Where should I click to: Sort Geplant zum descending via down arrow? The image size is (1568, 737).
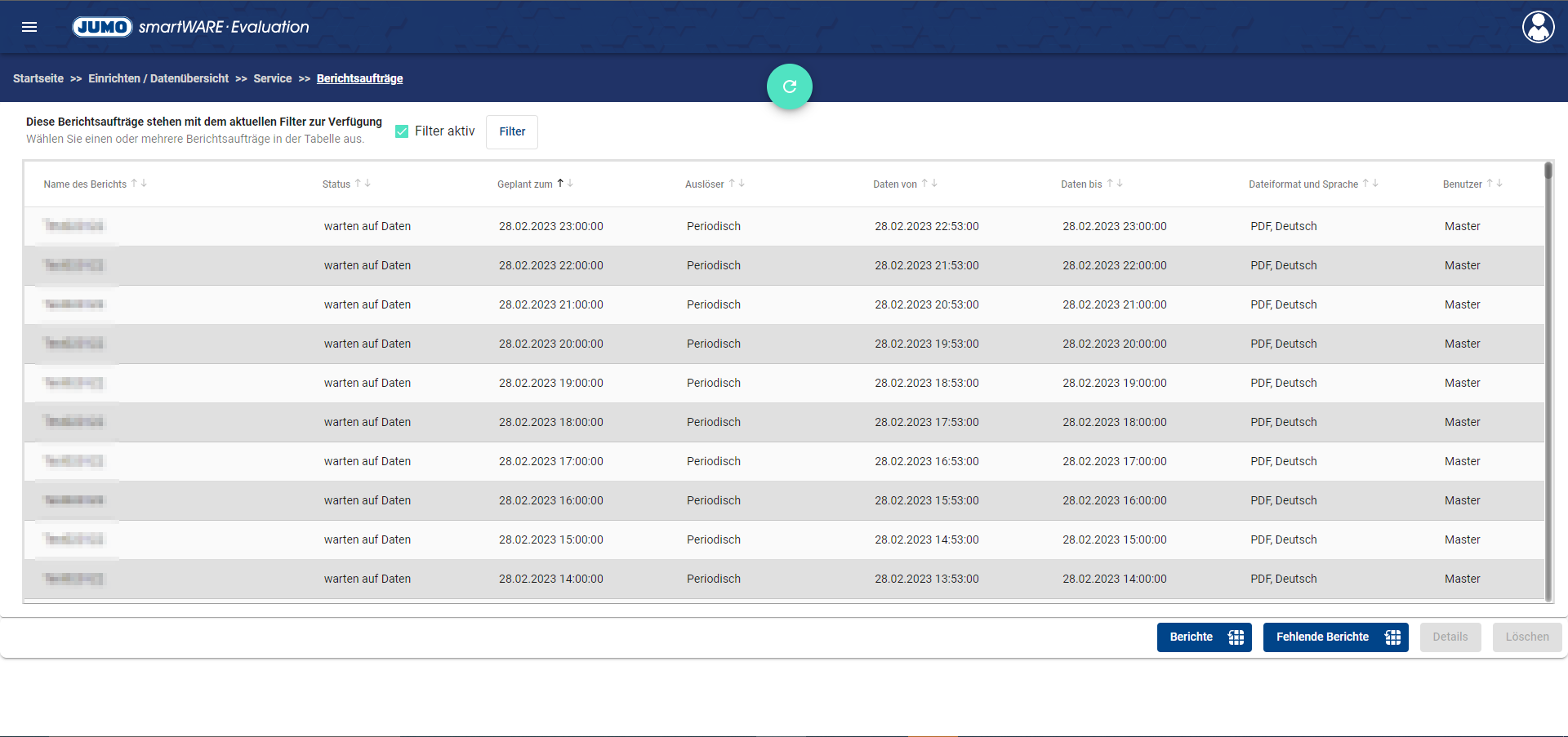point(570,184)
